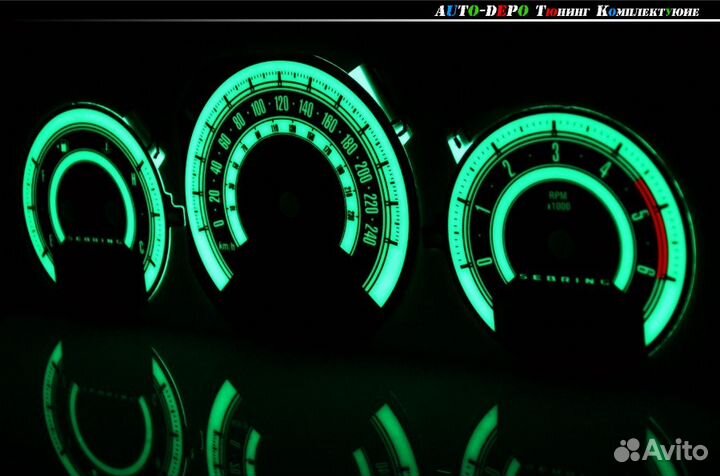Image resolution: width=720 pixels, height=476 pixels.
Task: Select number 3 on the tachometer
Action: (x=554, y=150)
